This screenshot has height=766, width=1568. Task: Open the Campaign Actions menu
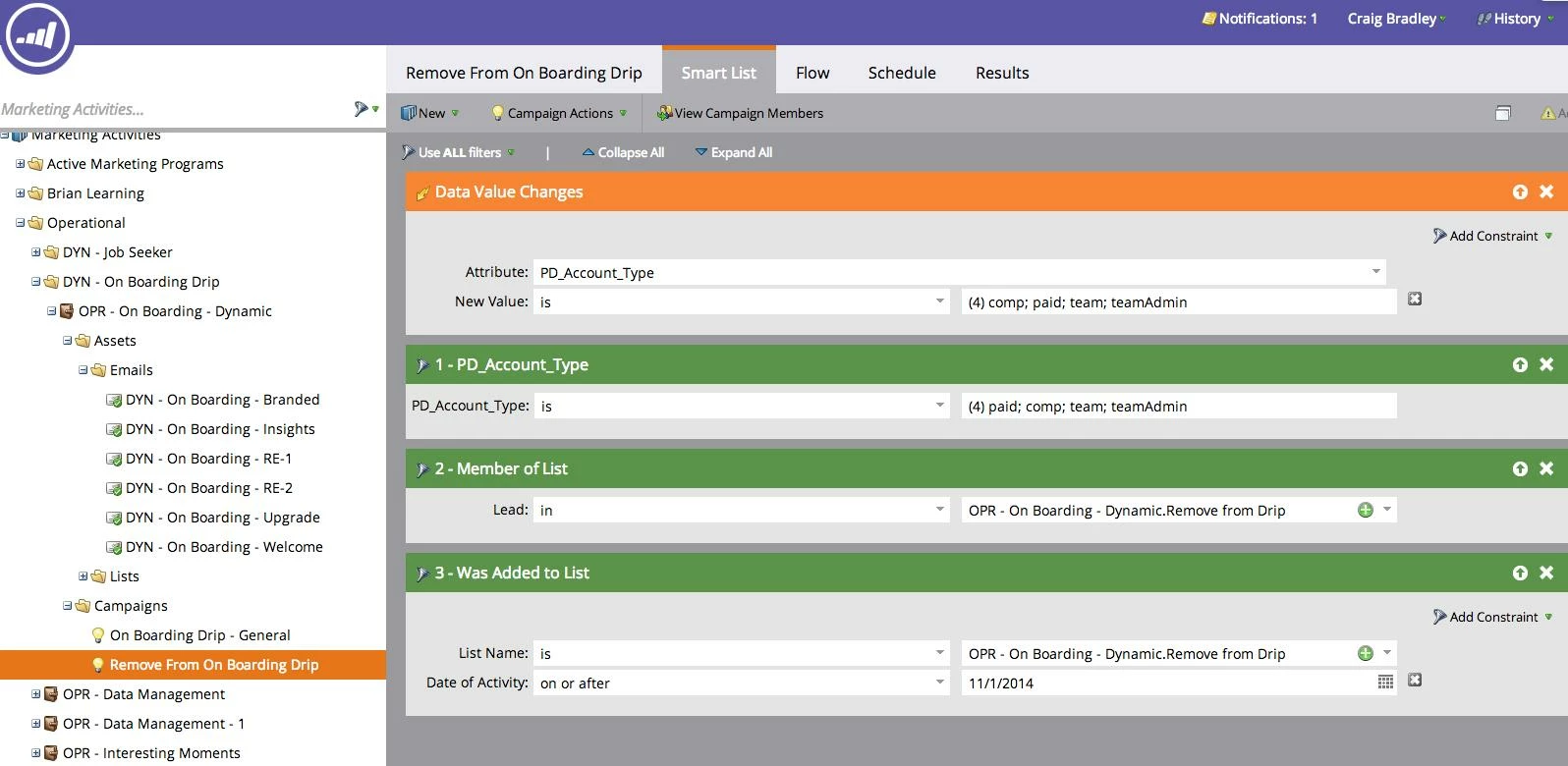559,113
